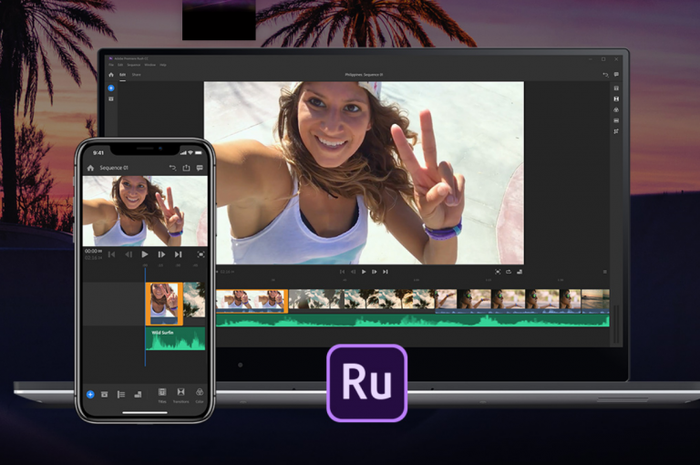Tap phone step forward frame button

(x=161, y=254)
